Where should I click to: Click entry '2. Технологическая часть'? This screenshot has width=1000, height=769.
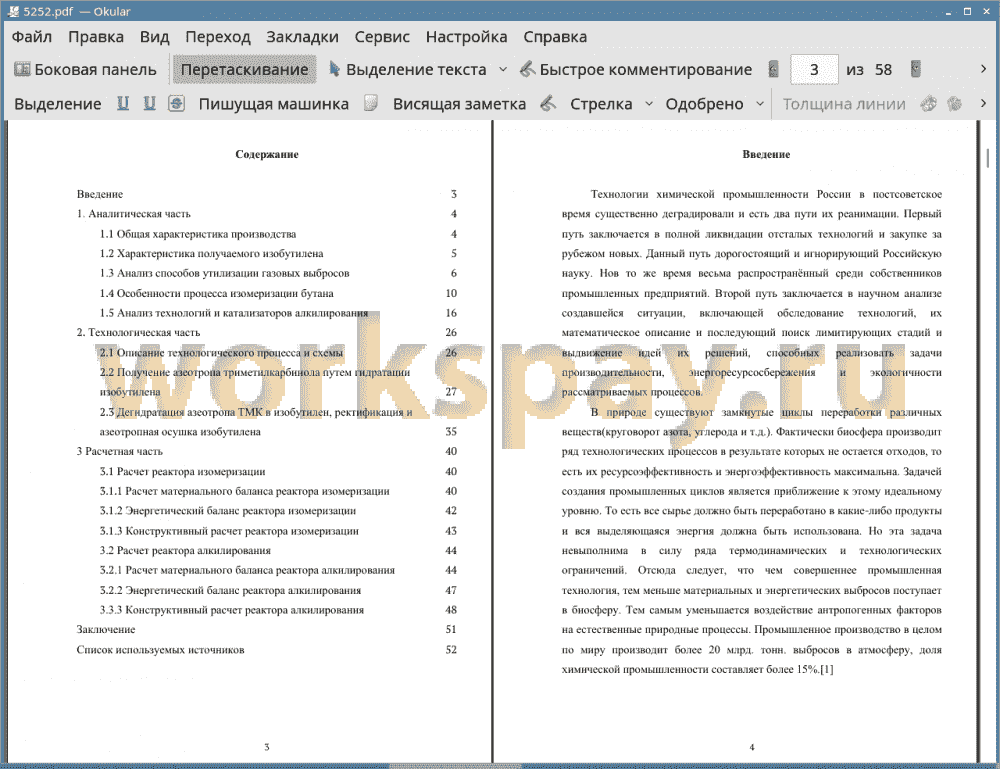click(x=138, y=332)
